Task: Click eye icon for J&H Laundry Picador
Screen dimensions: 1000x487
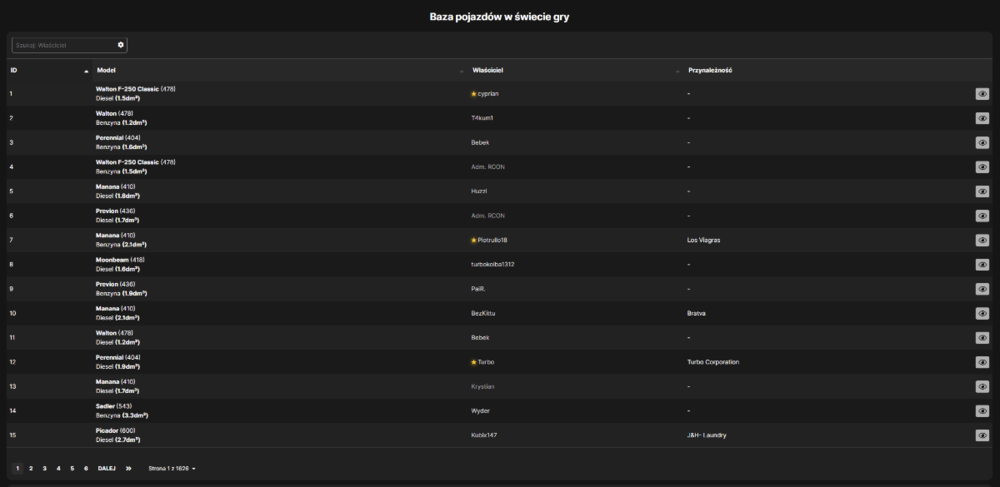Action: [x=982, y=435]
